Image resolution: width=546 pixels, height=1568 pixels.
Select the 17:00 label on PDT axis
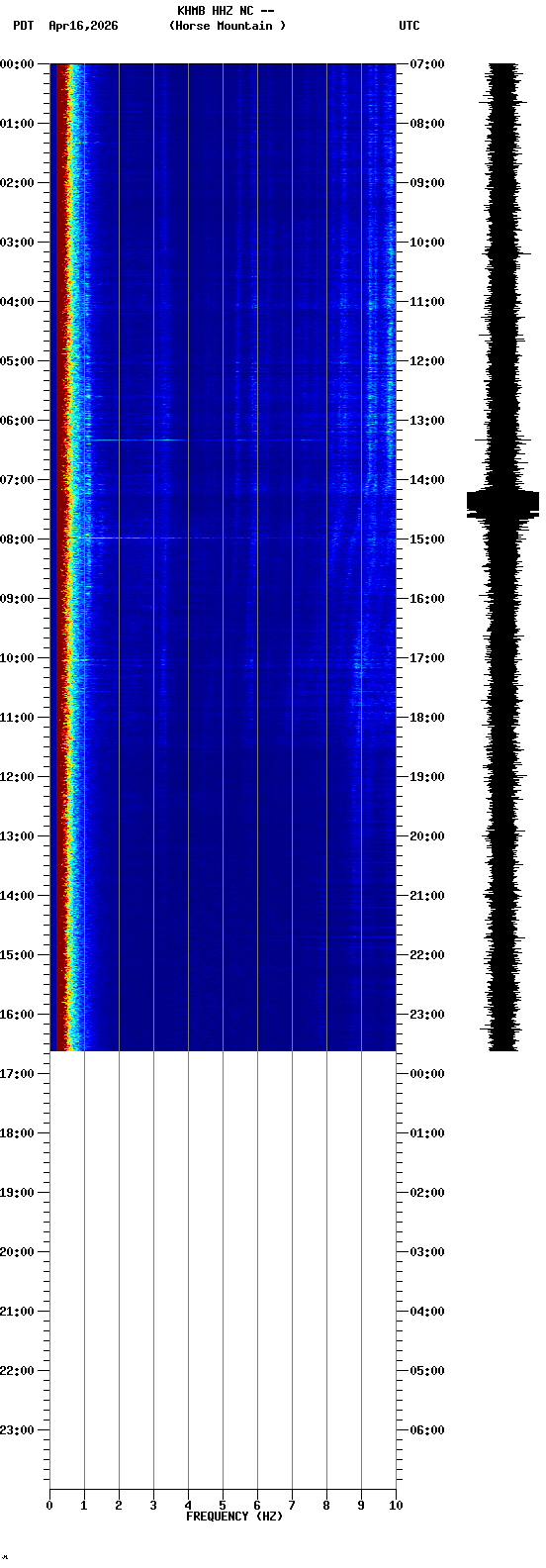pos(17,1074)
